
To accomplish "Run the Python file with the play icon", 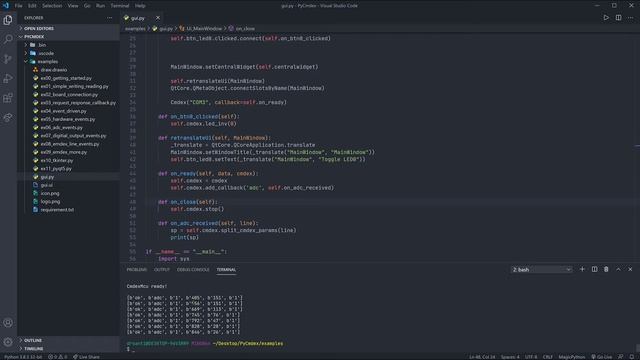I will click(x=606, y=18).
